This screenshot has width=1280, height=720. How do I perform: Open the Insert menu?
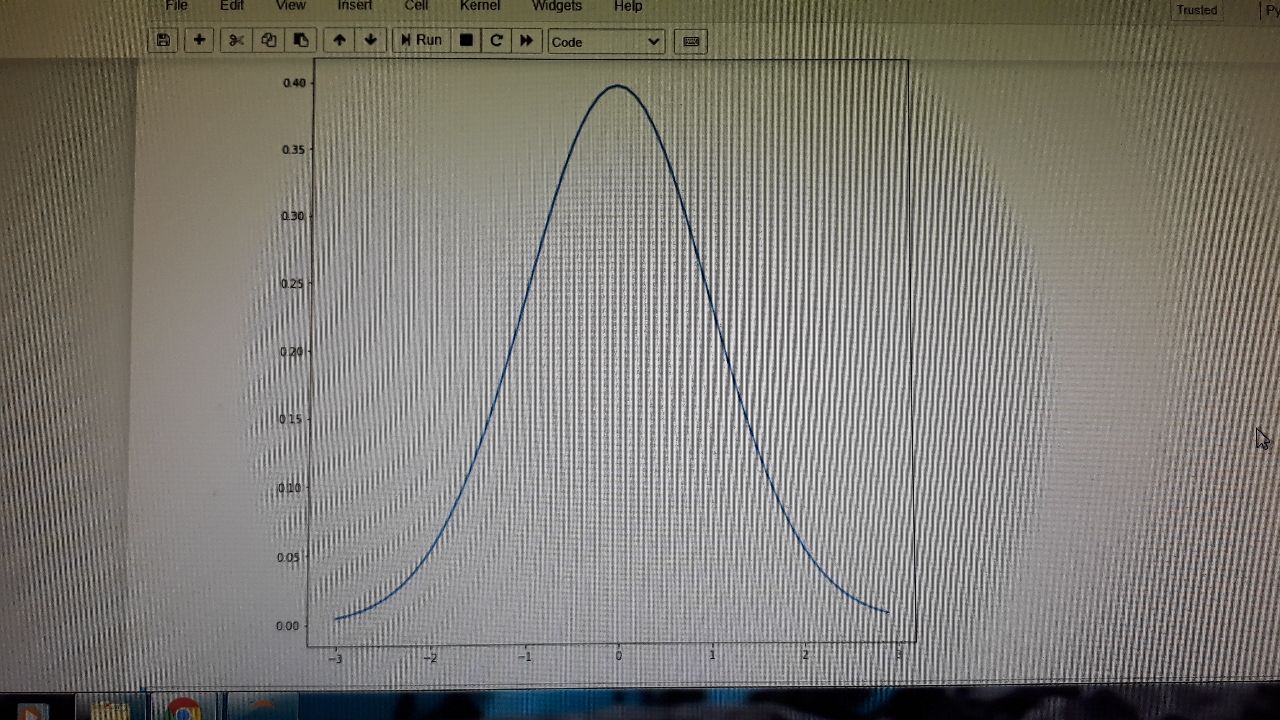point(355,6)
